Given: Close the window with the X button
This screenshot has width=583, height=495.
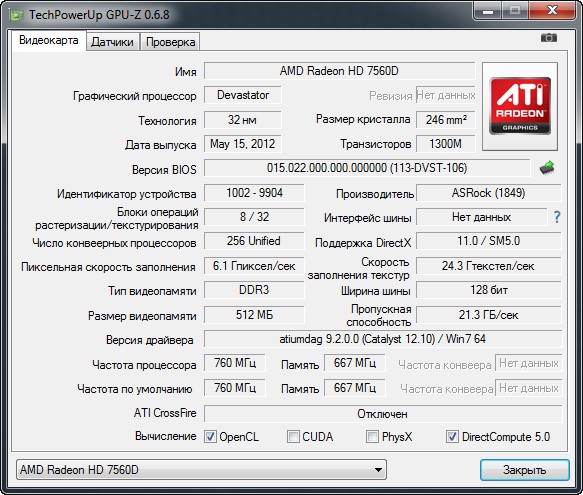Looking at the screenshot, I should (552, 11).
